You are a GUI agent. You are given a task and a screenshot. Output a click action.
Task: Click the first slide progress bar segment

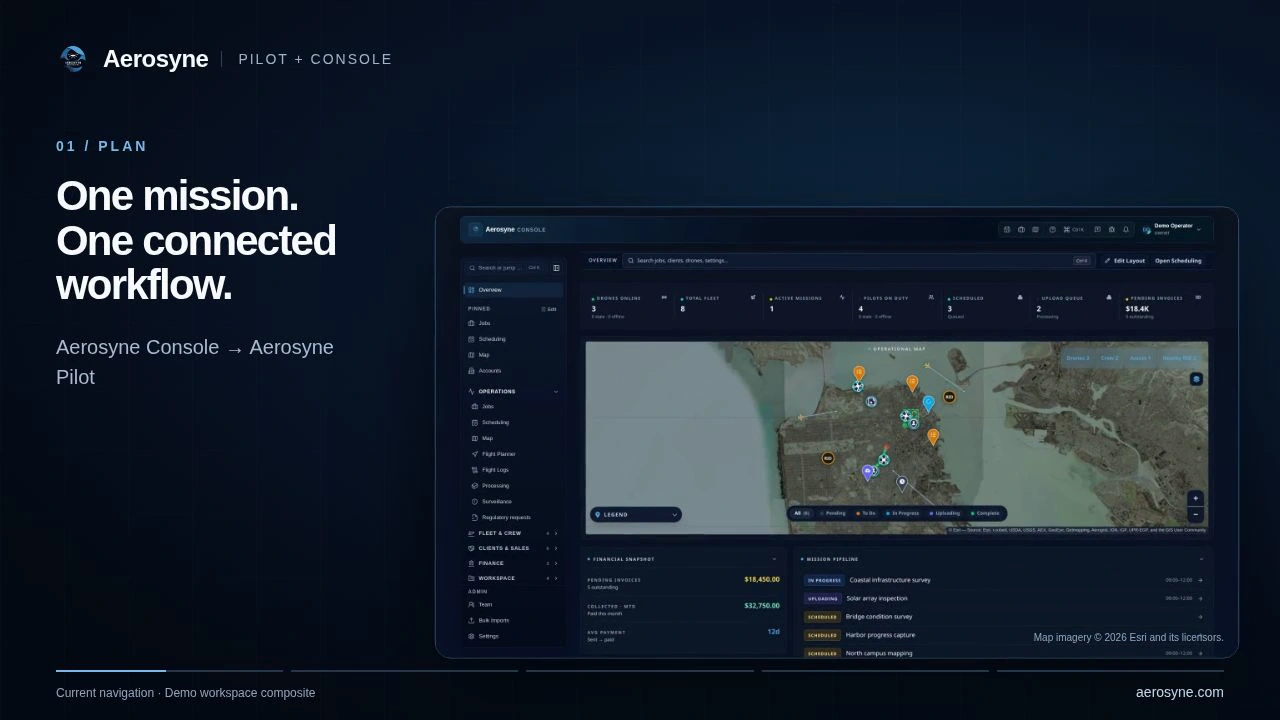coord(169,670)
